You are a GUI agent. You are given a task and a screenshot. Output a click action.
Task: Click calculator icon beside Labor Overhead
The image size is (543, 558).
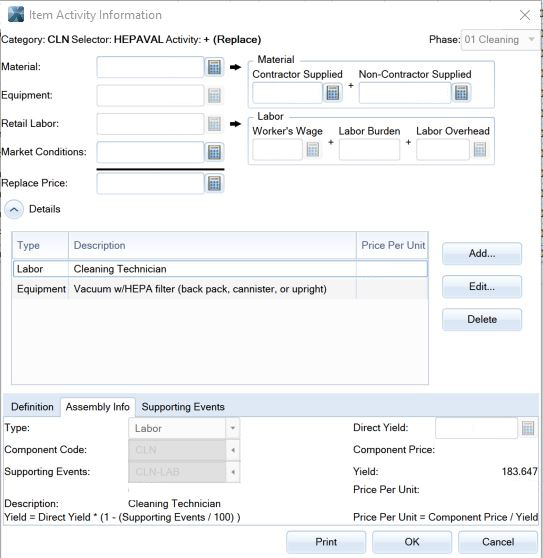coord(480,149)
